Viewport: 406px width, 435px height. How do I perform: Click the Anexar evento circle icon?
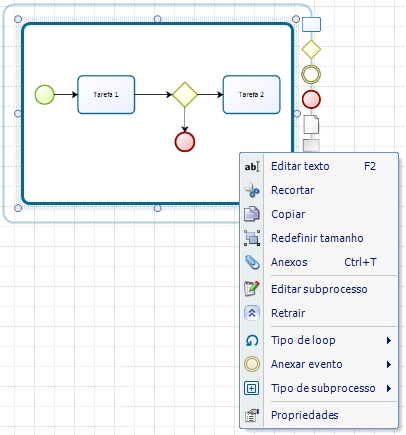click(x=252, y=364)
